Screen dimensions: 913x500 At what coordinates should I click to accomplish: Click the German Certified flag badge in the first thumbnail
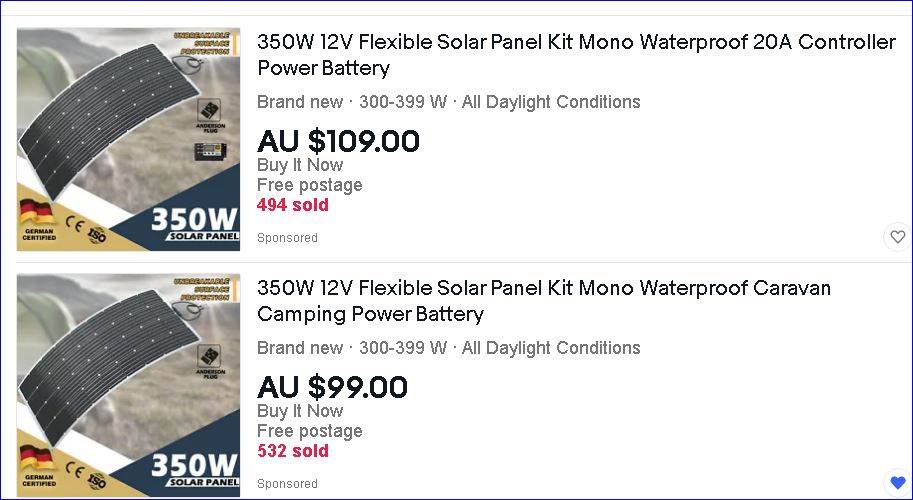36,219
